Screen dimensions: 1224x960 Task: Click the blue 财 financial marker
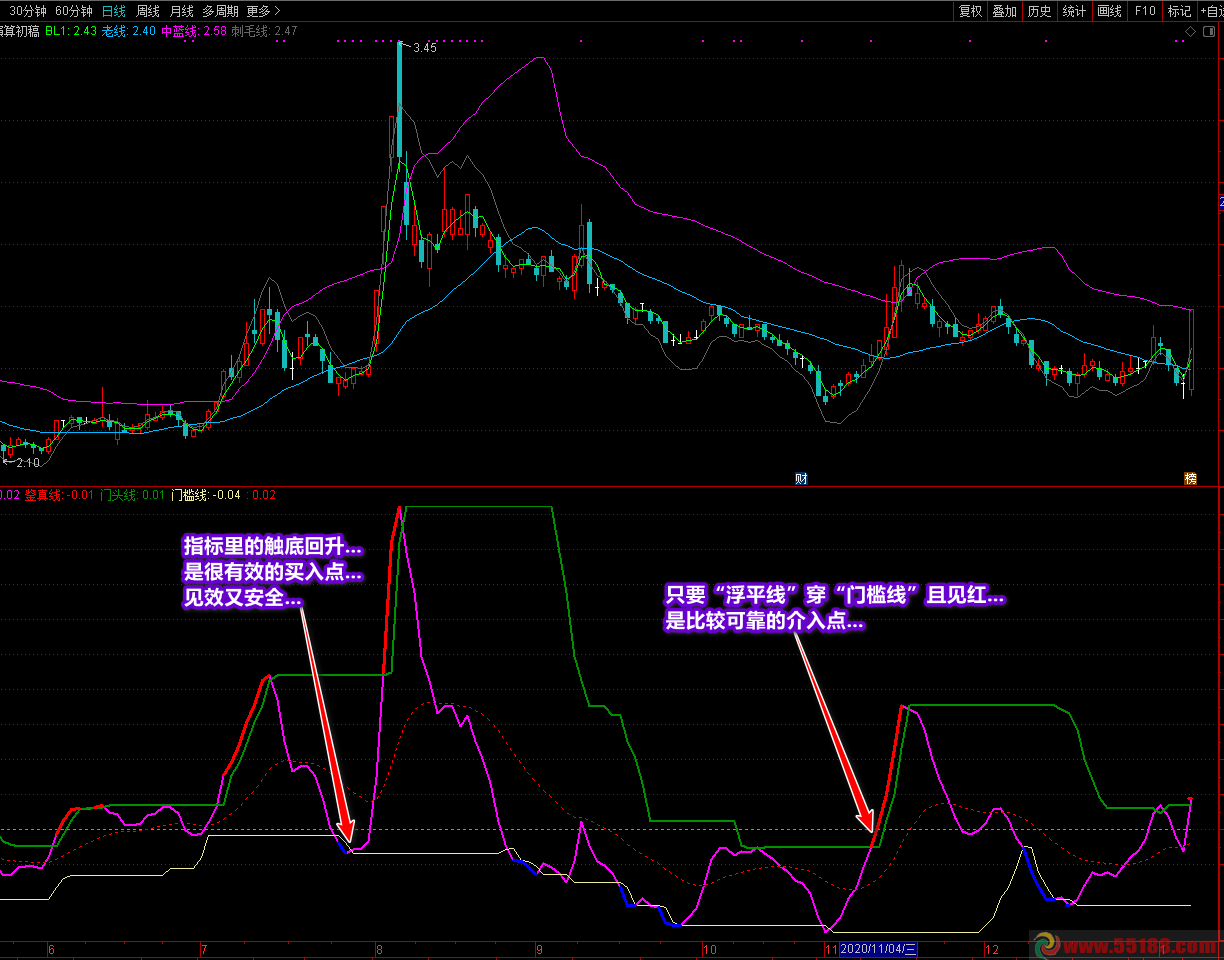[x=800, y=478]
